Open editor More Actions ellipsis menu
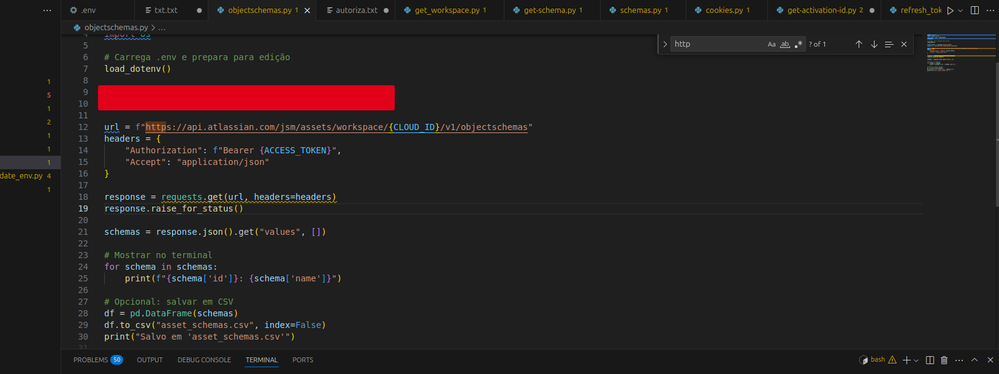Viewport: 999px width, 374px height. (991, 11)
